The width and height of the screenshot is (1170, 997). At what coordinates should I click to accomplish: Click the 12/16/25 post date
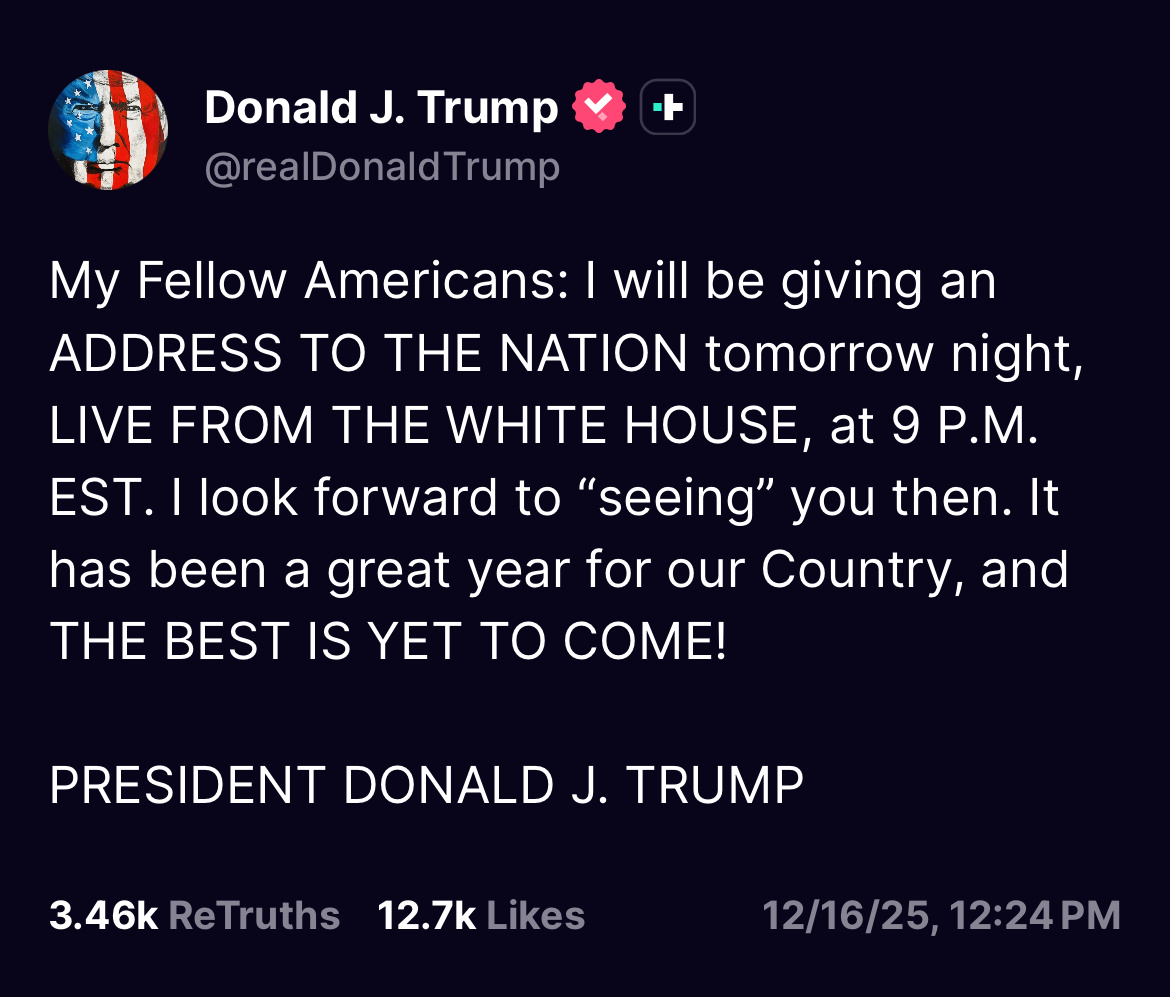849,915
